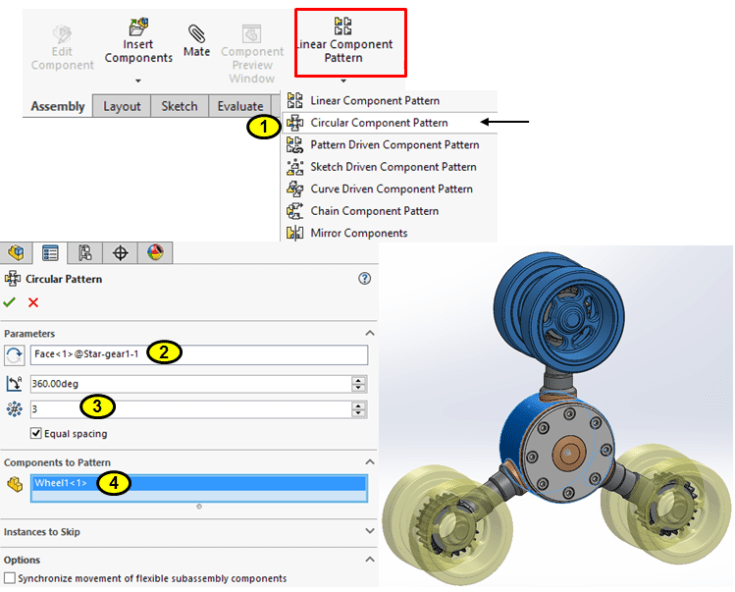Click the angle field showing 360.00deg
This screenshot has width=735, height=592.
[190, 384]
